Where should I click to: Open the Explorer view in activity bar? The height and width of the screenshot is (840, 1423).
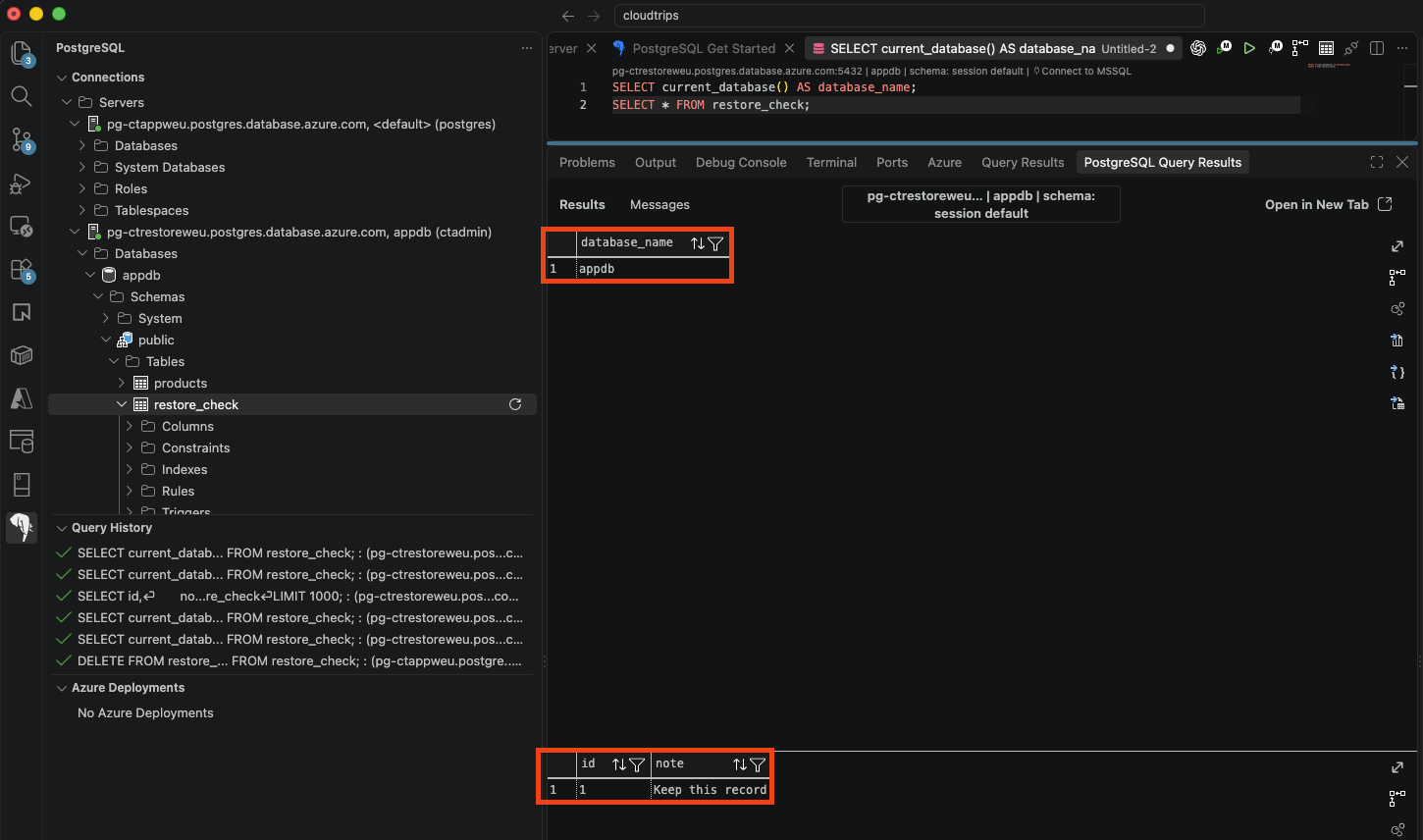coord(22,53)
